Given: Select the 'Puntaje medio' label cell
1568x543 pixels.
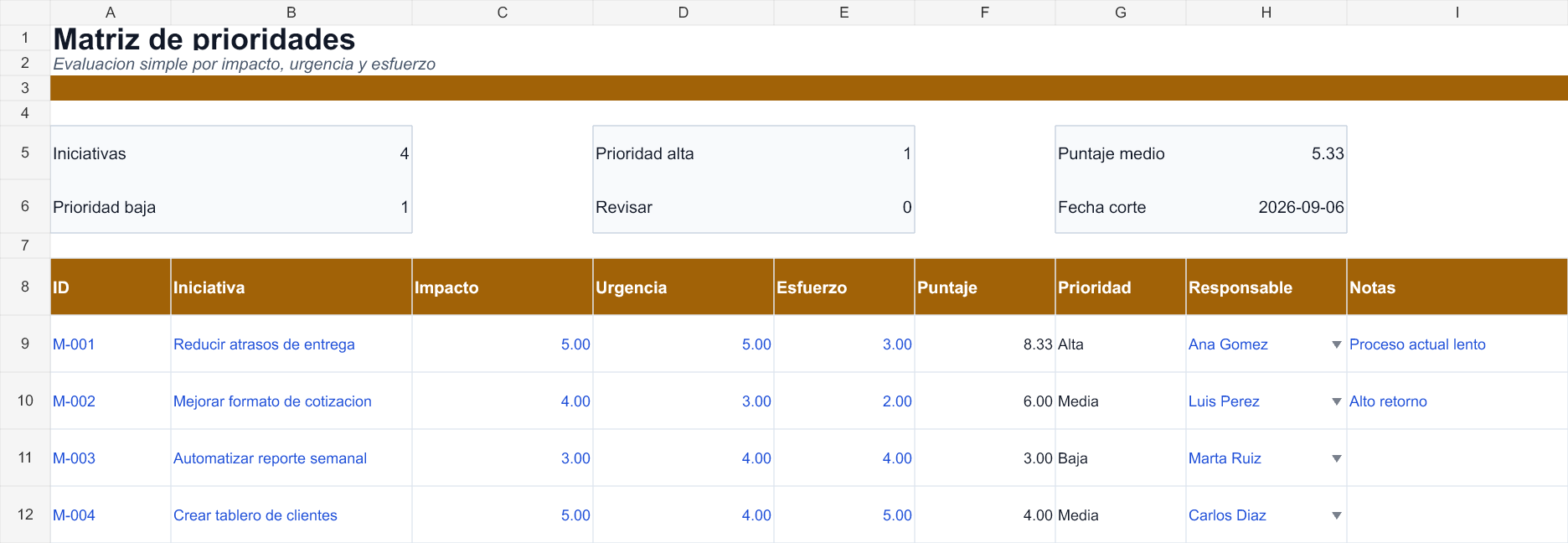Looking at the screenshot, I should [1121, 153].
